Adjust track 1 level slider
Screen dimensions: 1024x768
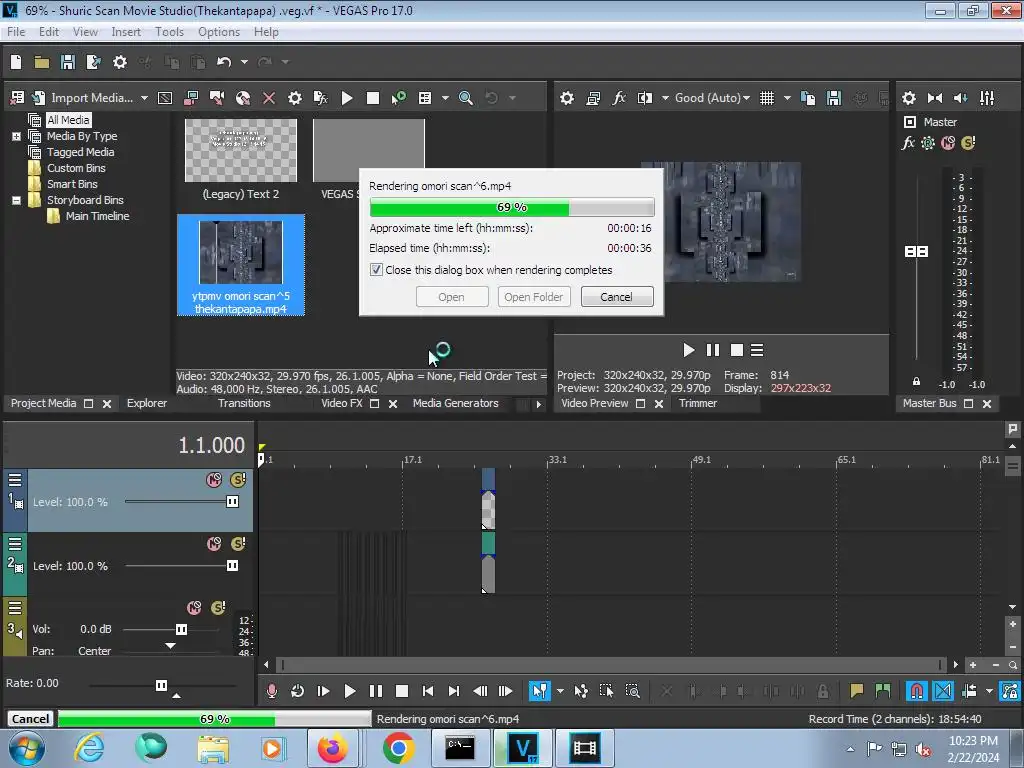coord(232,502)
